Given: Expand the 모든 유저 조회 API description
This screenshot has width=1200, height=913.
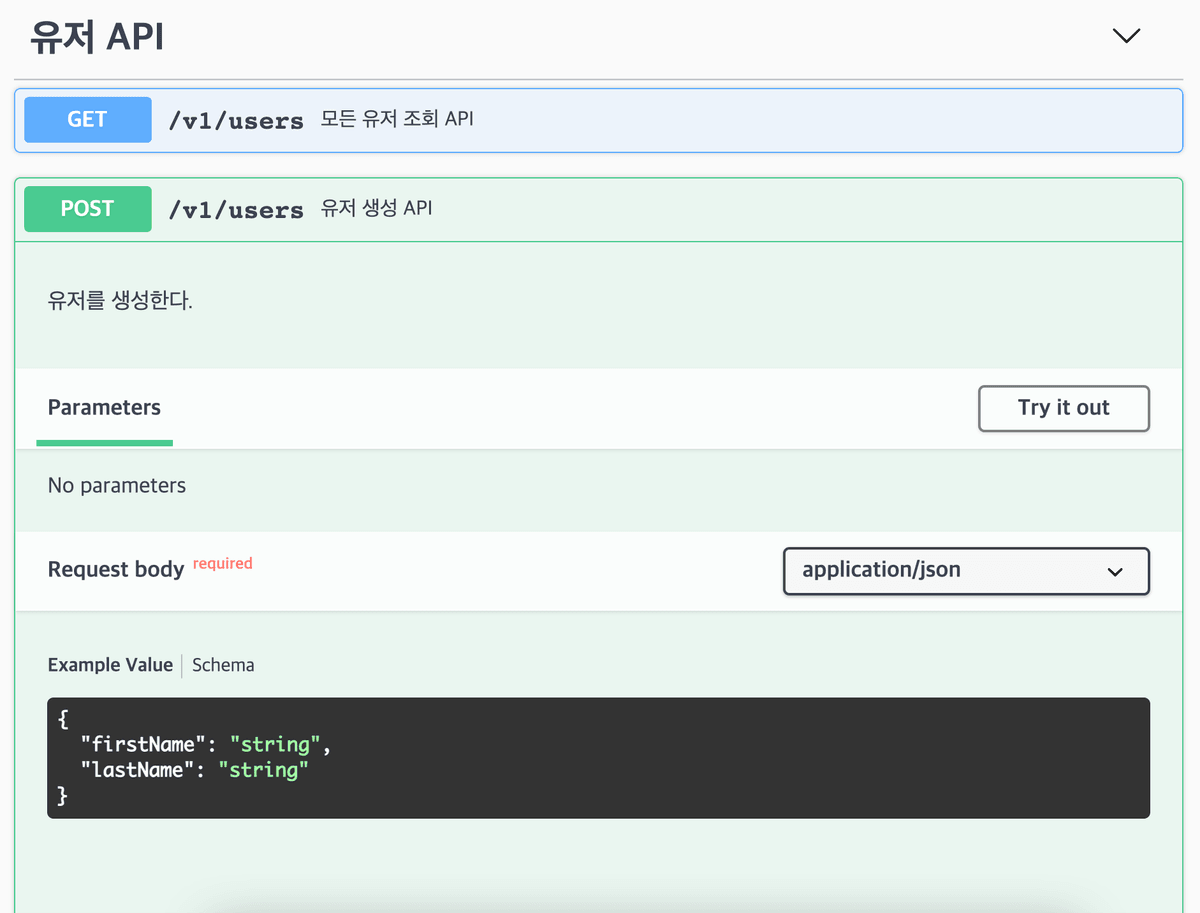Looking at the screenshot, I should [397, 119].
